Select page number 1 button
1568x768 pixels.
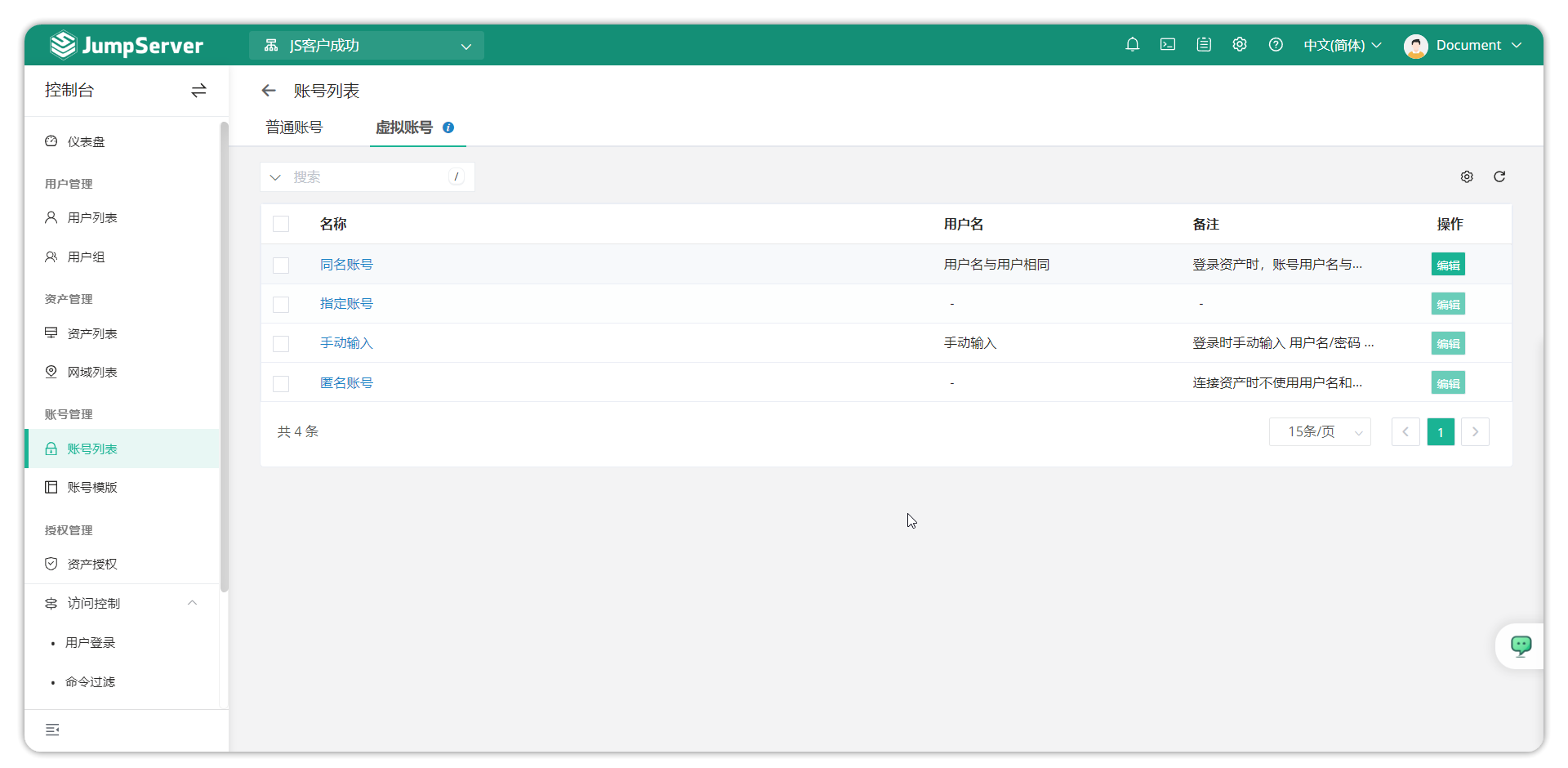(x=1441, y=432)
